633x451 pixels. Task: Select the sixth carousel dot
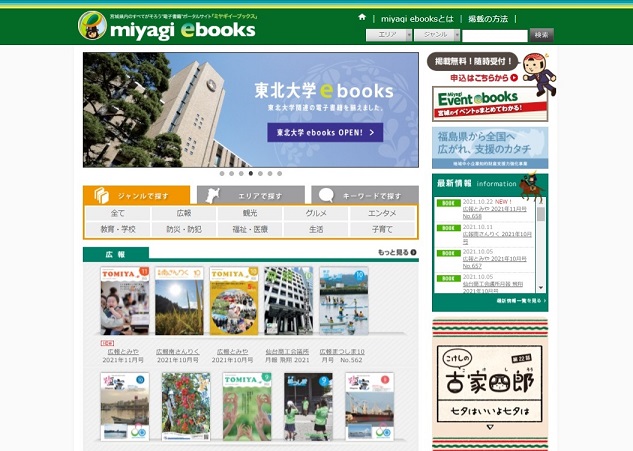point(270,174)
